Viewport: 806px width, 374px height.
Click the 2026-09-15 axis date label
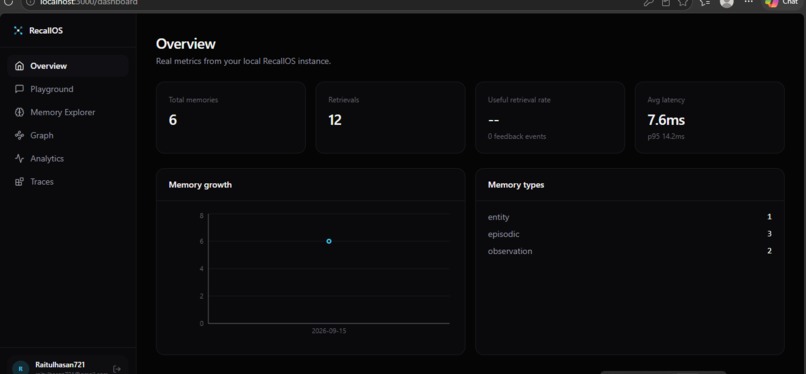click(x=329, y=331)
